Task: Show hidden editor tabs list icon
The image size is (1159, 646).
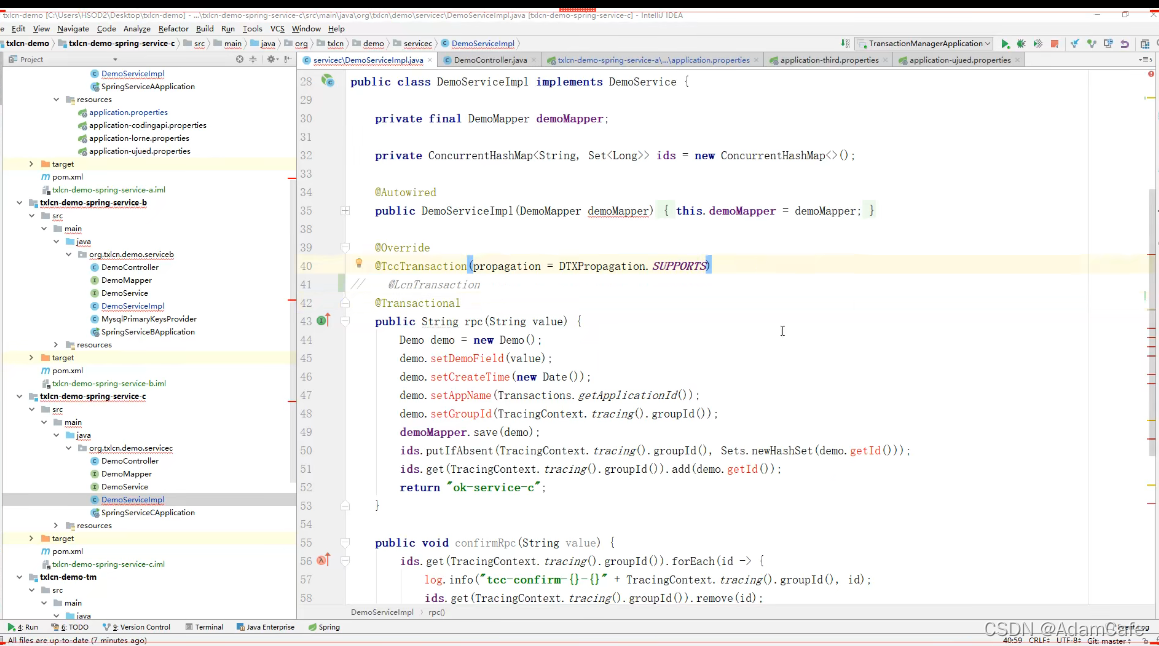Action: click(1146, 60)
